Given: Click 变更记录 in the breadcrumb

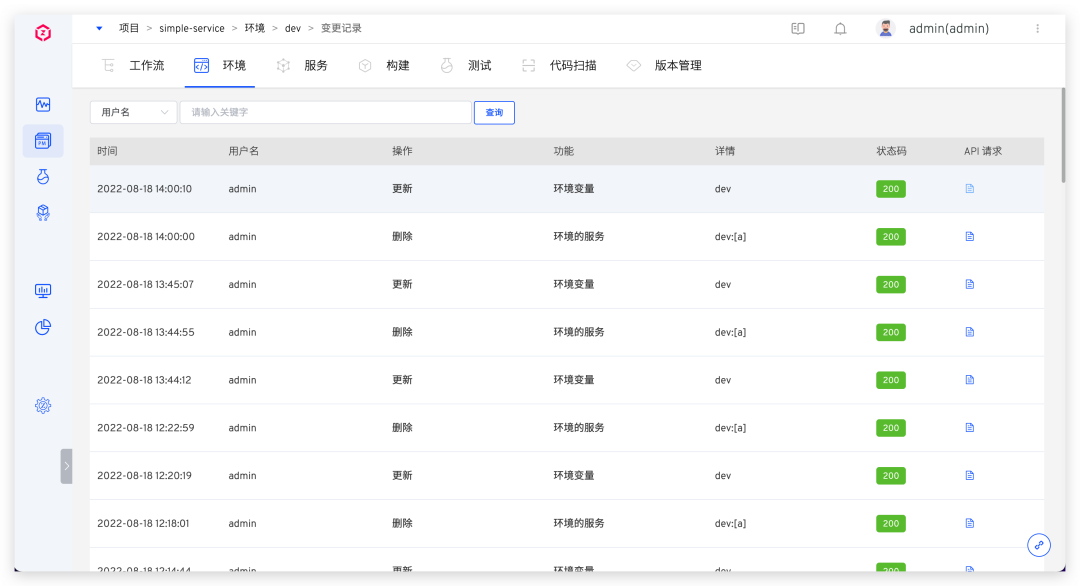Looking at the screenshot, I should [x=341, y=28].
